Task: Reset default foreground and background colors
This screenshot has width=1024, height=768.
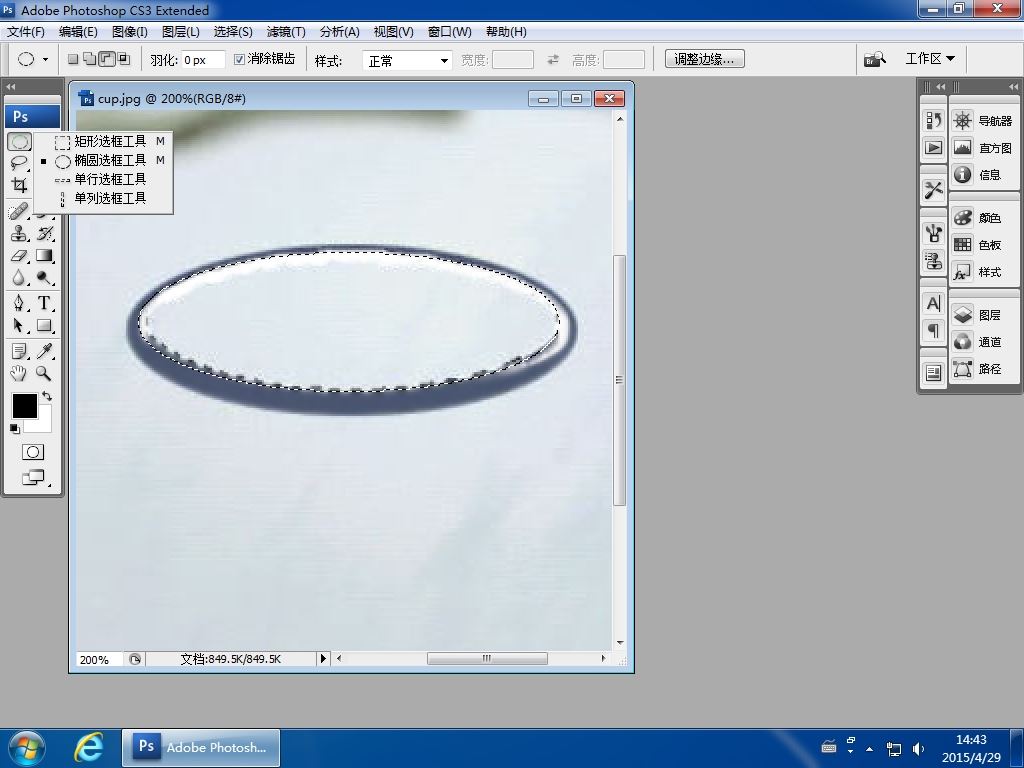Action: pos(14,428)
